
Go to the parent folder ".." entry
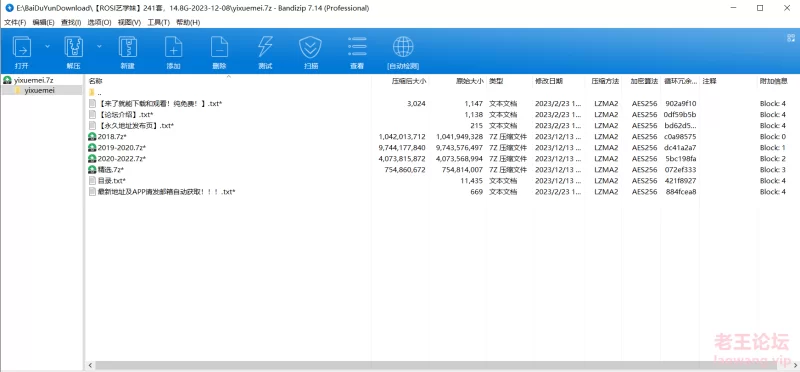(x=99, y=93)
